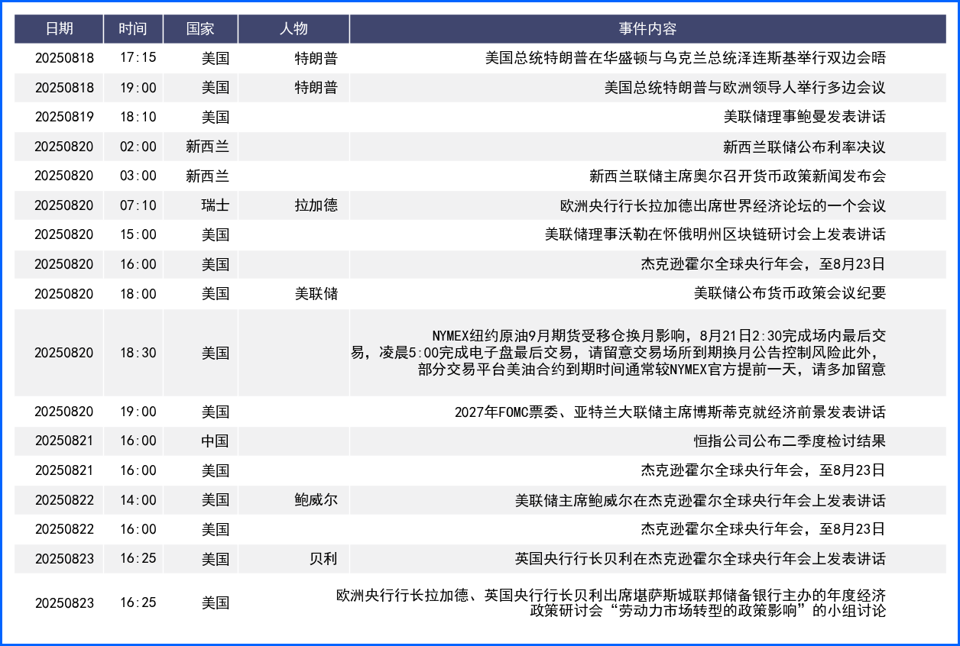Click the 国家 column header

point(200,29)
